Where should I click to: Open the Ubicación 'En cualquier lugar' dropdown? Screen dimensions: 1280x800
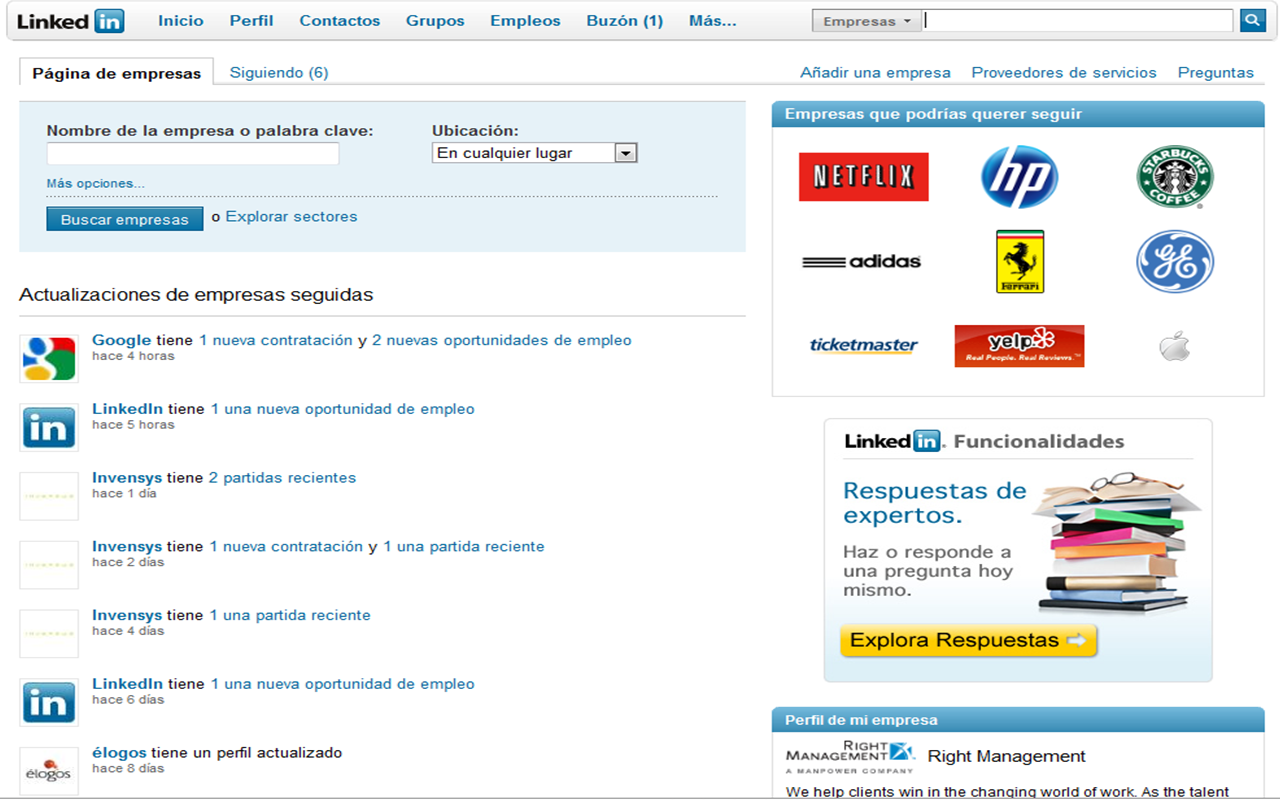pyautogui.click(x=534, y=153)
